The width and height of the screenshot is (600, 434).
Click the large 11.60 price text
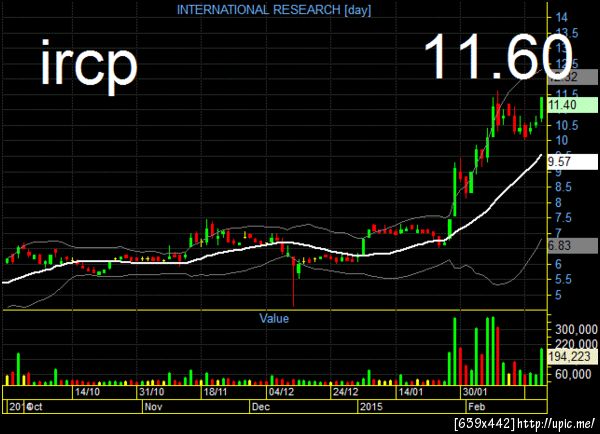pyautogui.click(x=498, y=56)
